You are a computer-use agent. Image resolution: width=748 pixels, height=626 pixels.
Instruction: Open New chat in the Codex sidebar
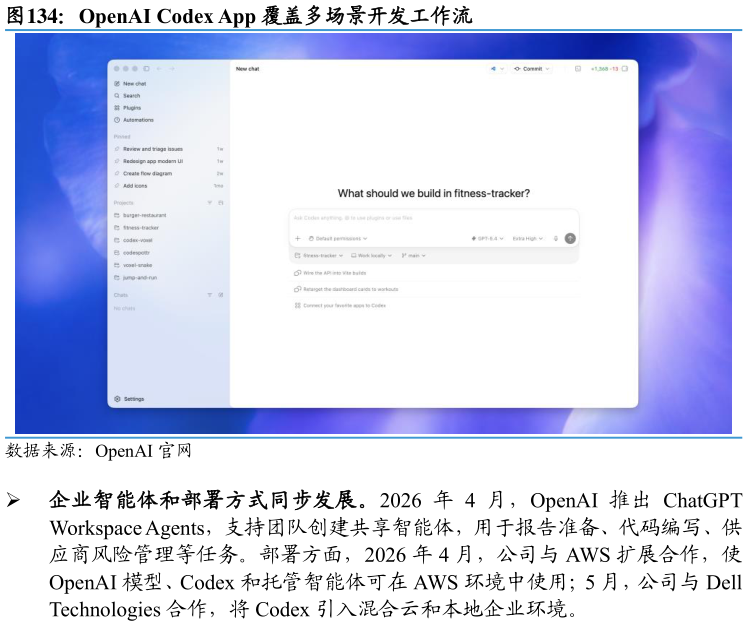pyautogui.click(x=130, y=83)
